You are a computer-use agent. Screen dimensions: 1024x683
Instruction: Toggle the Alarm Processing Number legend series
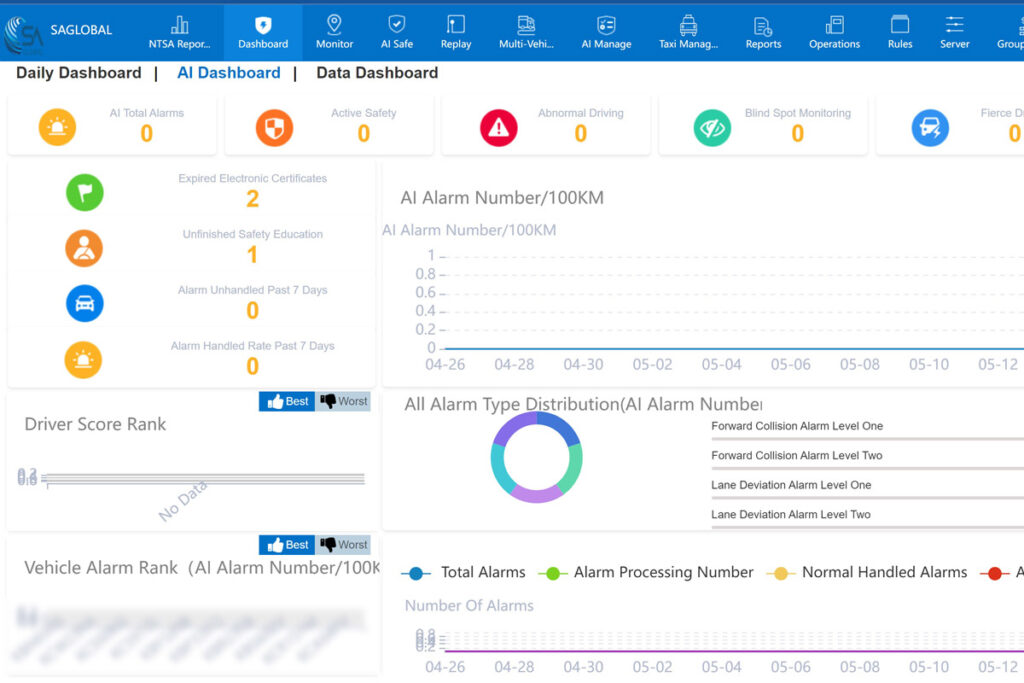(646, 573)
